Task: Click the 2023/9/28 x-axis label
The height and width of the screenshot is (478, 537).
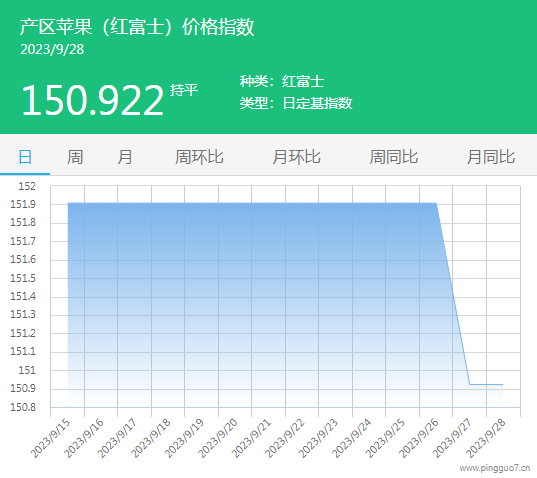Action: [x=486, y=438]
